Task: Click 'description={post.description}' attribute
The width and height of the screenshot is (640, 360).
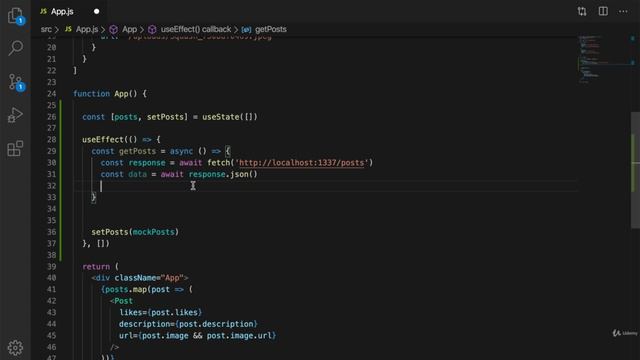Action: pos(188,324)
